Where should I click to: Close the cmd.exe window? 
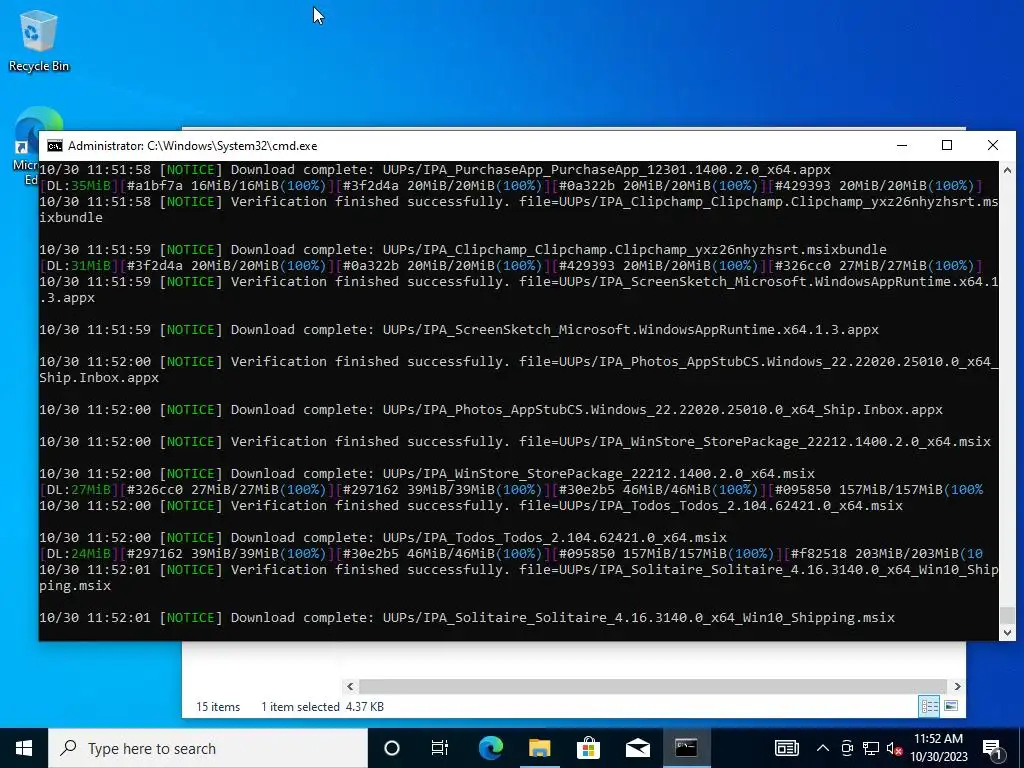coord(993,145)
